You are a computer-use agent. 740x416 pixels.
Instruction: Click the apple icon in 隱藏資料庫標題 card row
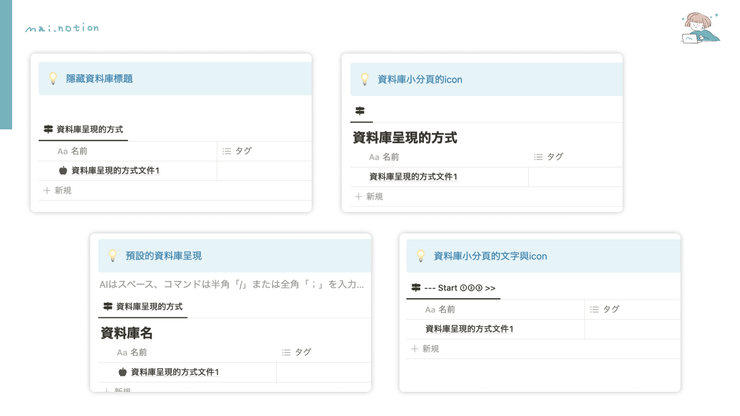tap(63, 171)
